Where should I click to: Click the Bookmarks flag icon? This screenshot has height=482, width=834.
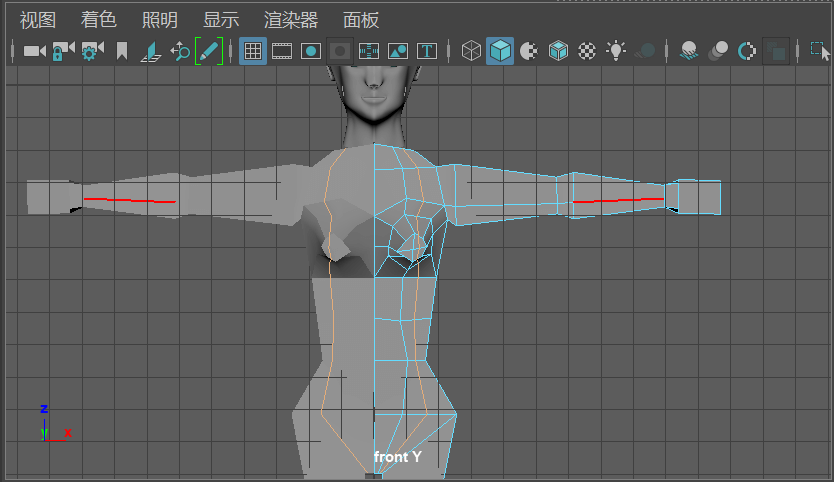[x=122, y=51]
